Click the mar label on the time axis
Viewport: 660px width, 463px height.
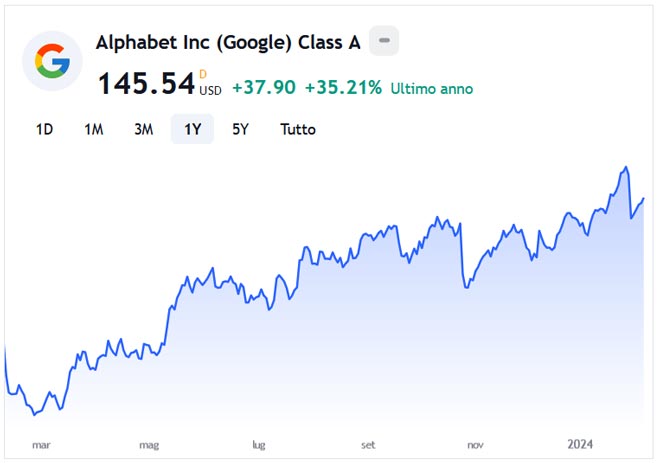40,444
